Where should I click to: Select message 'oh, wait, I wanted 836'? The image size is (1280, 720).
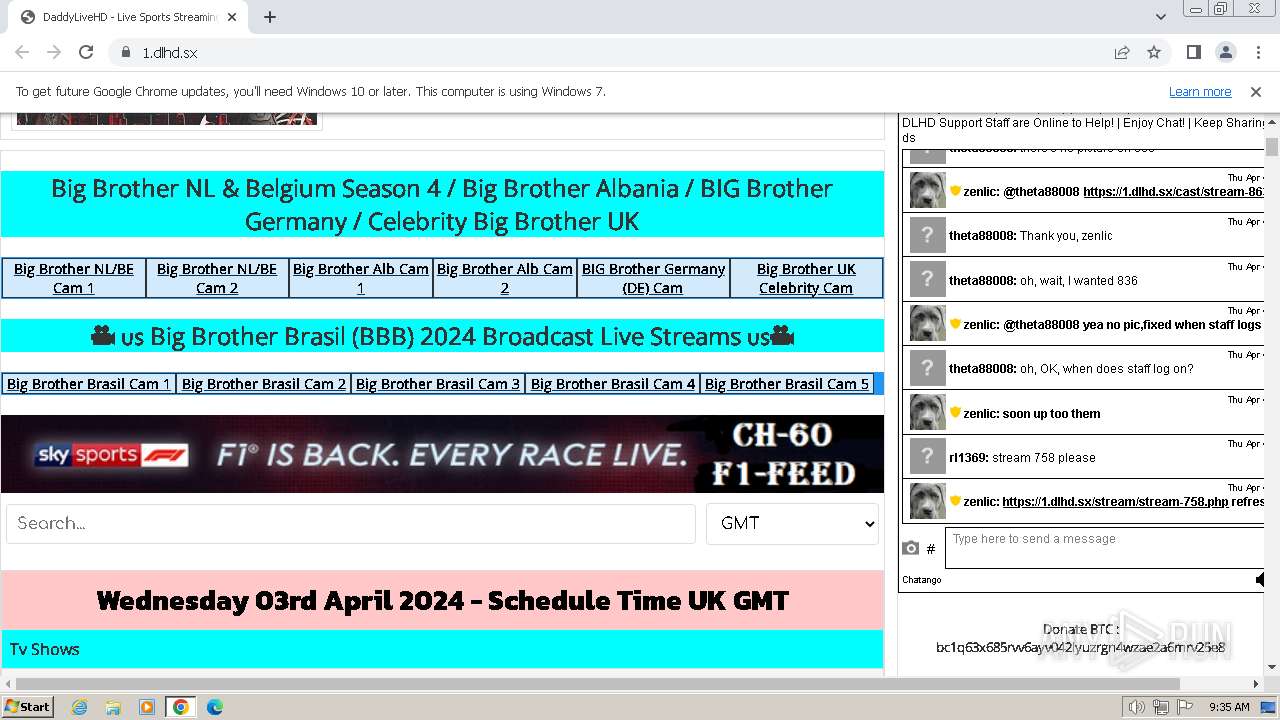point(1079,281)
